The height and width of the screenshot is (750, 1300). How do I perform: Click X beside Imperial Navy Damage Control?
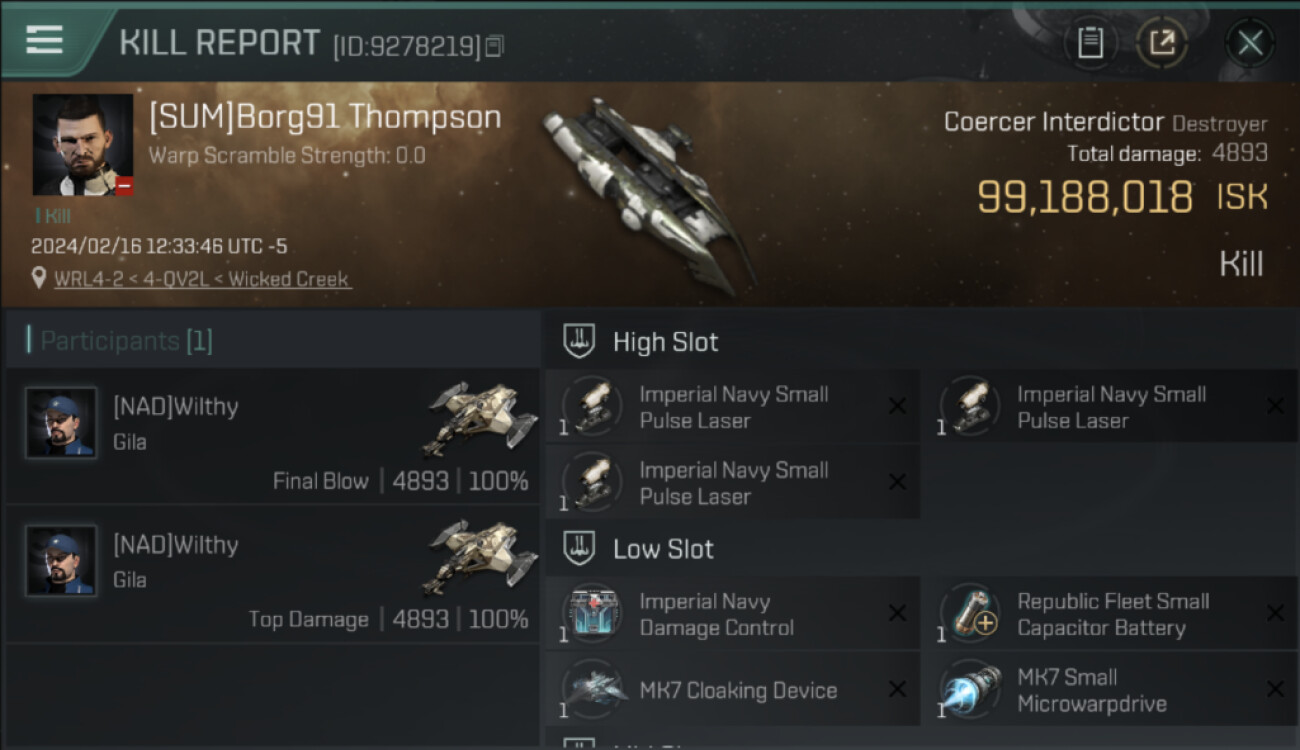click(897, 613)
